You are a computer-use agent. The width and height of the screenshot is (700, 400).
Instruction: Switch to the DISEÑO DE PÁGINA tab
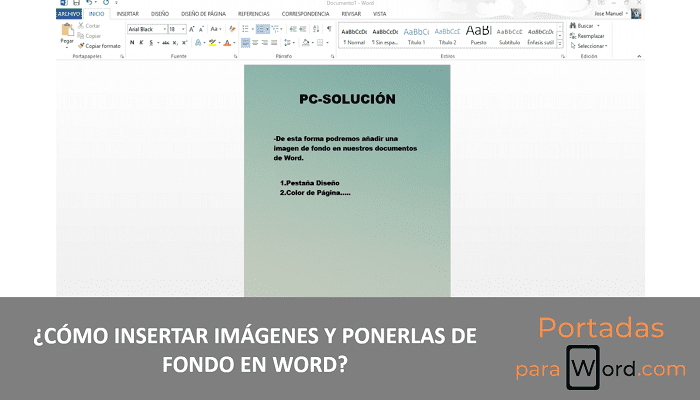(x=204, y=14)
